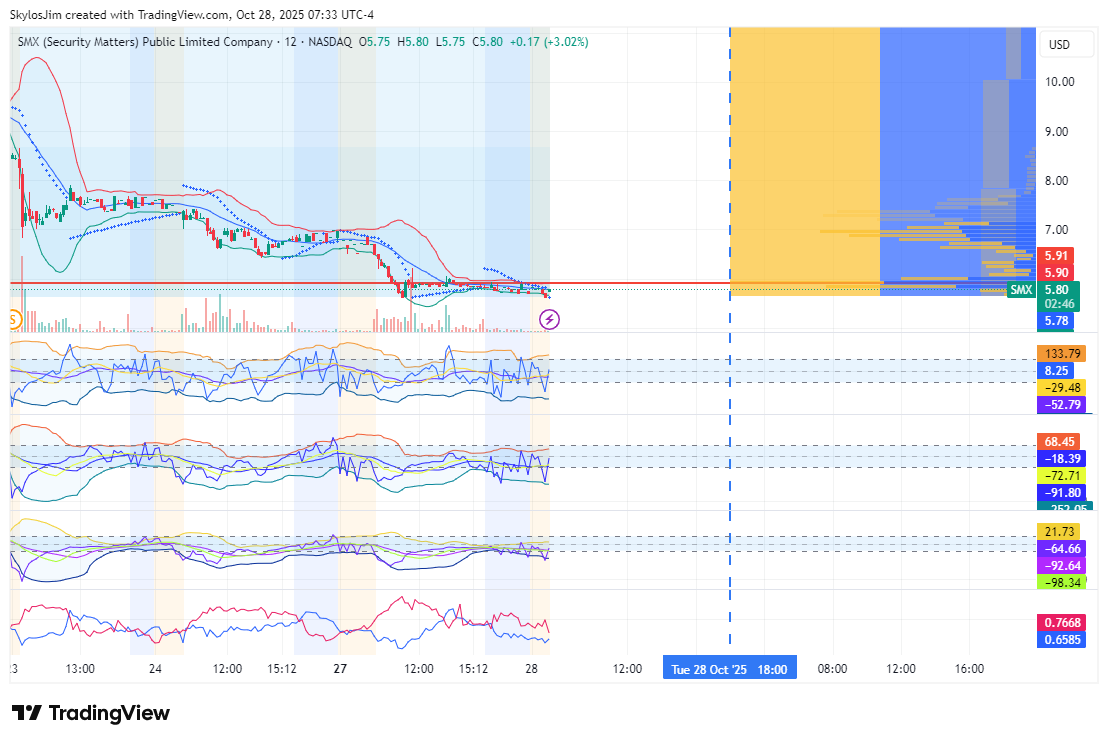Screen dimensions: 1108x743
Task: Click the green -98.34 indicator label
Action: pyautogui.click(x=1060, y=582)
